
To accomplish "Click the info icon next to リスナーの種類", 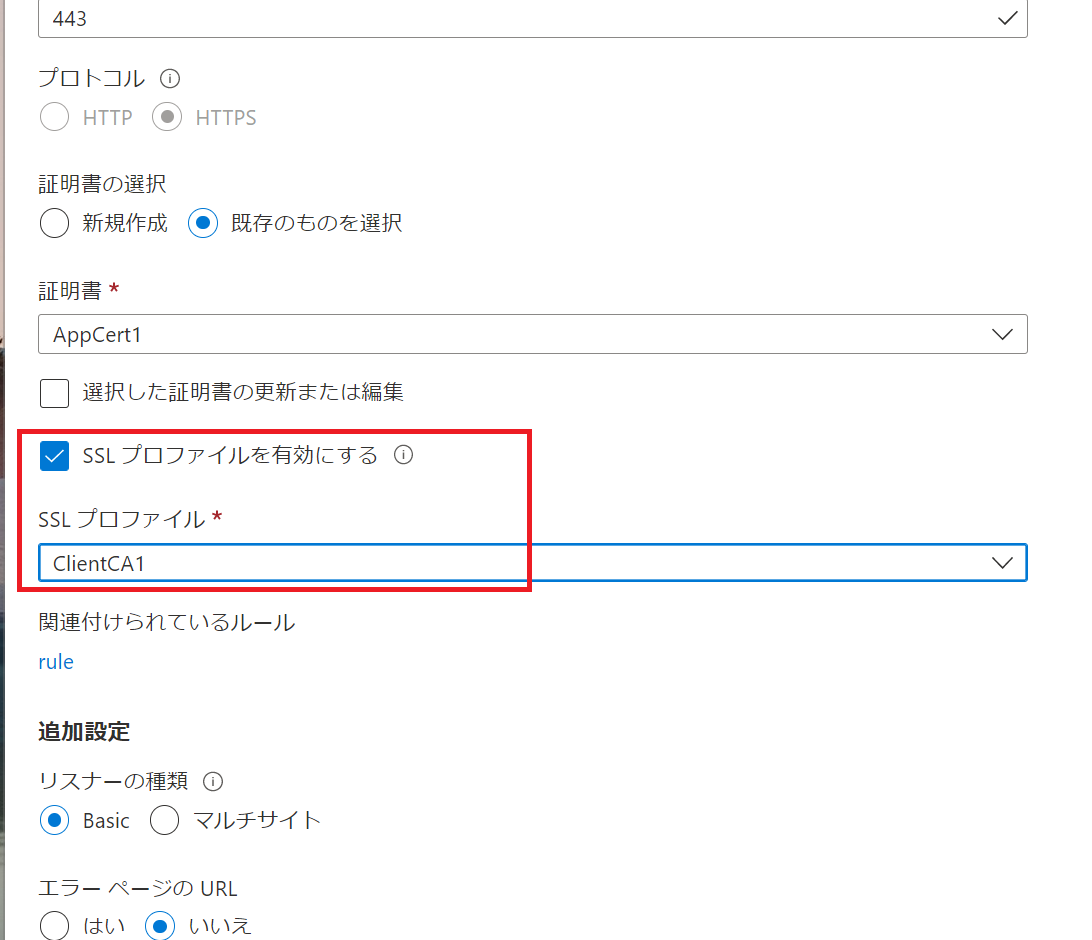I will pyautogui.click(x=212, y=781).
